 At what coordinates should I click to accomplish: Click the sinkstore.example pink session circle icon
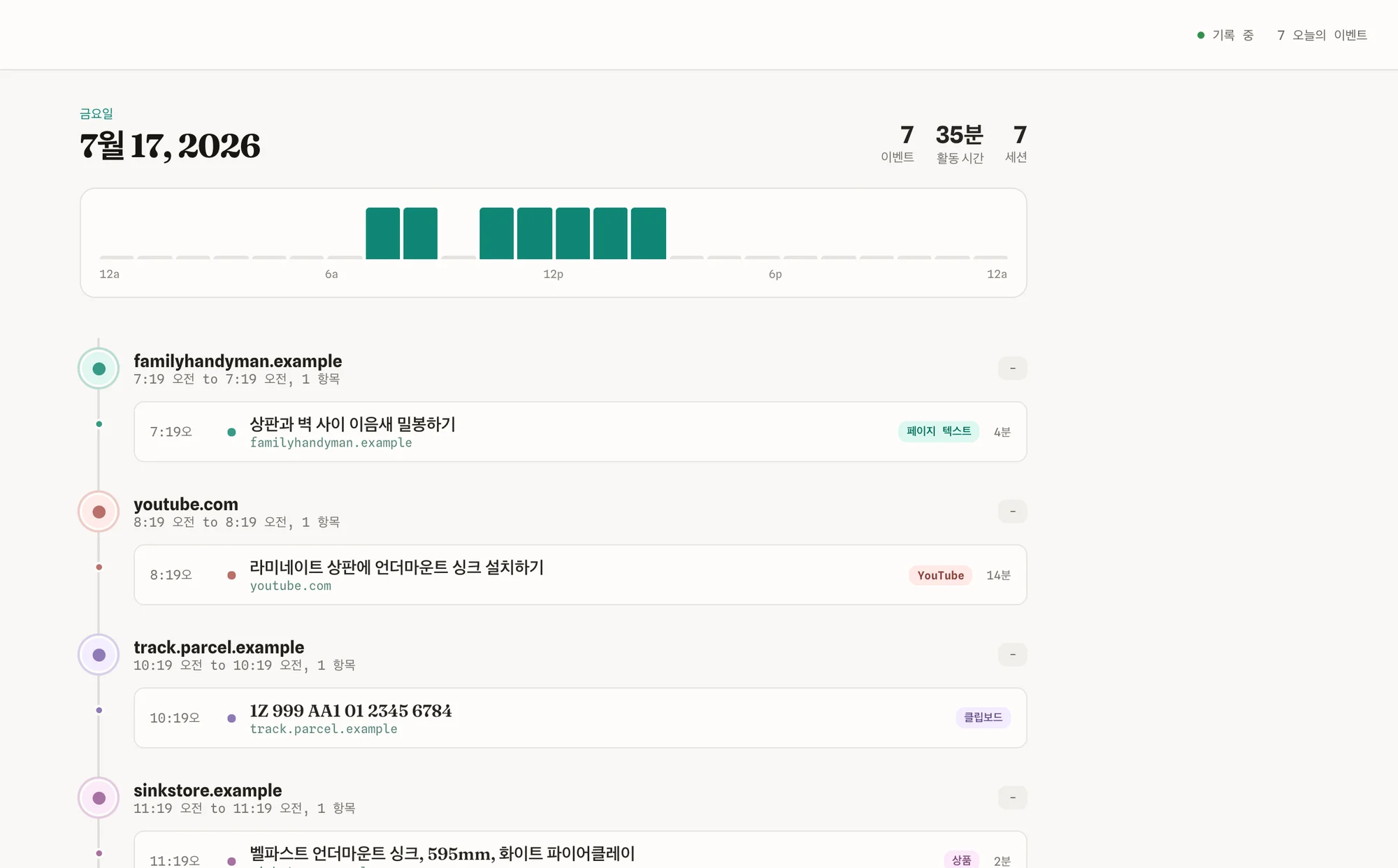point(99,798)
